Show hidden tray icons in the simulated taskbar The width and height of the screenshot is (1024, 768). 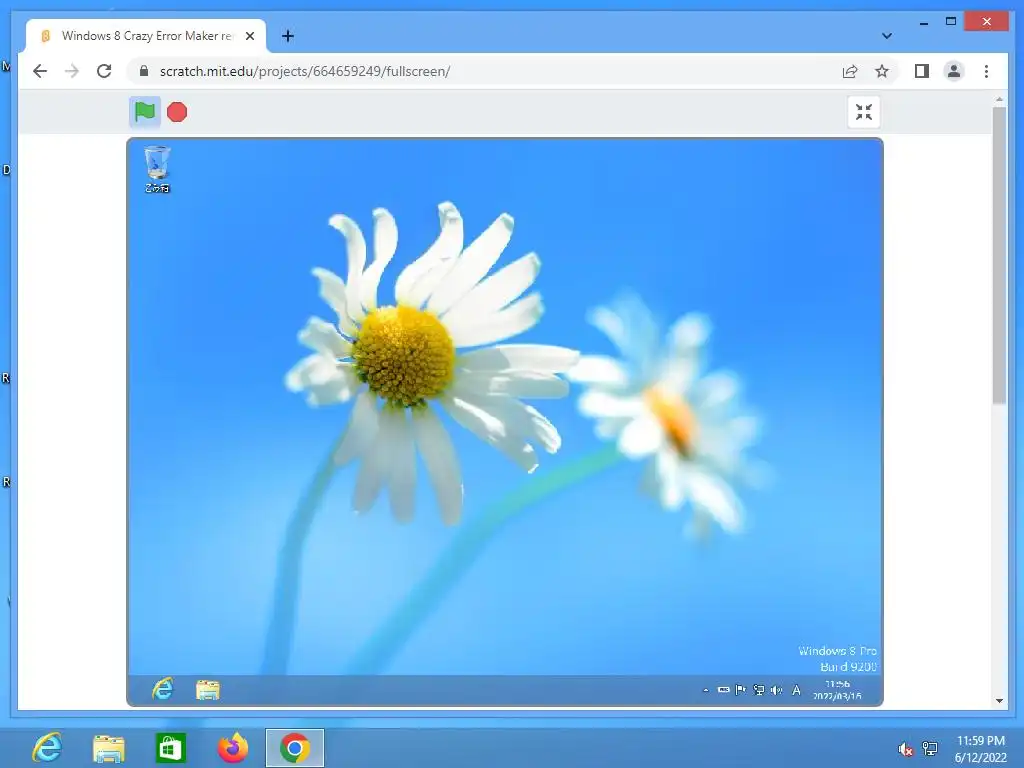pos(705,690)
